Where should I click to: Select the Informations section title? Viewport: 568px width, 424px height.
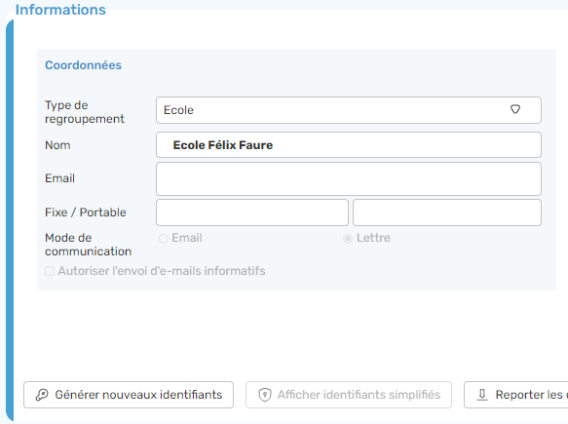(60, 10)
